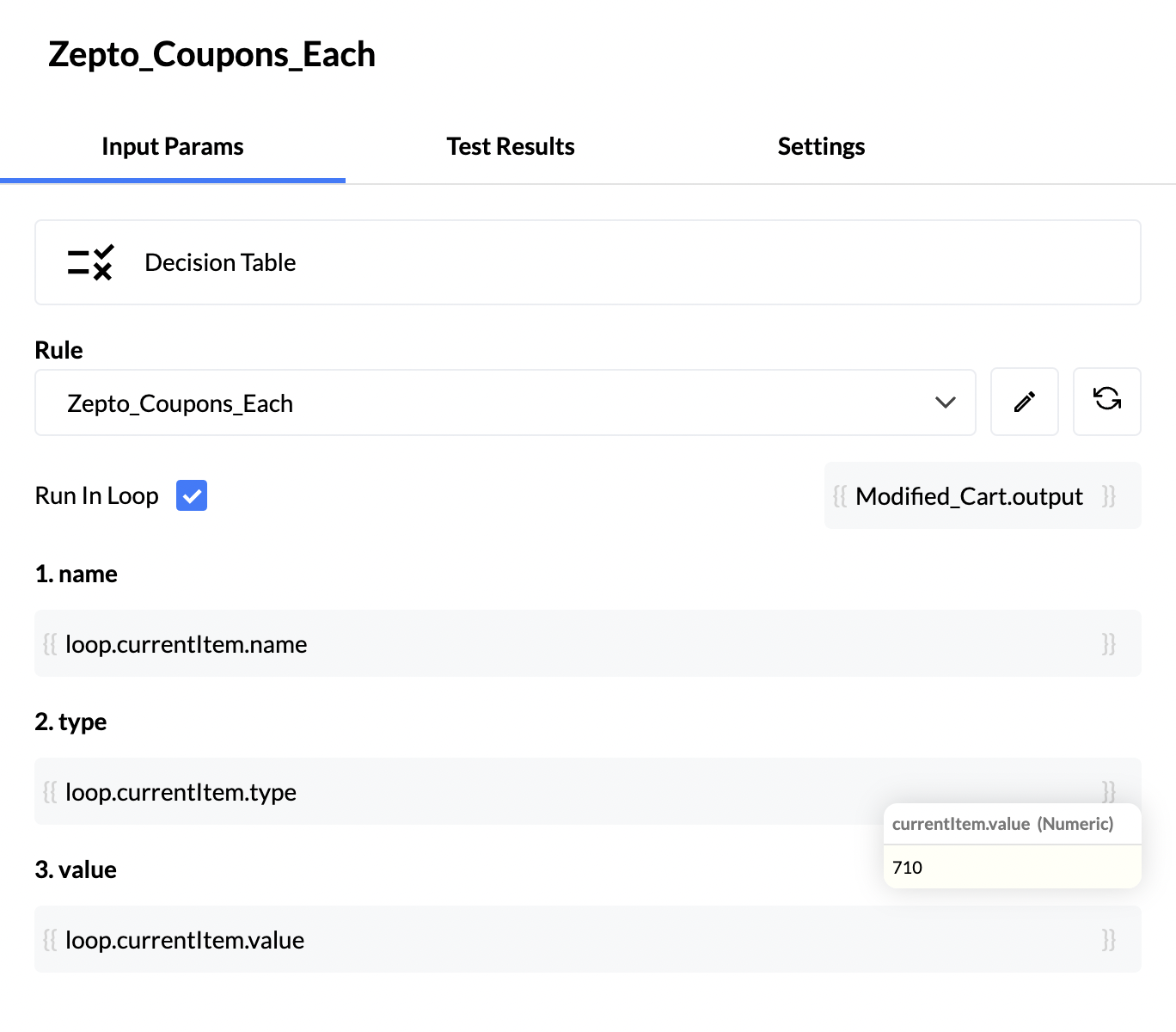
Task: Click the Zepto_Coupons_Each page title
Action: (211, 54)
